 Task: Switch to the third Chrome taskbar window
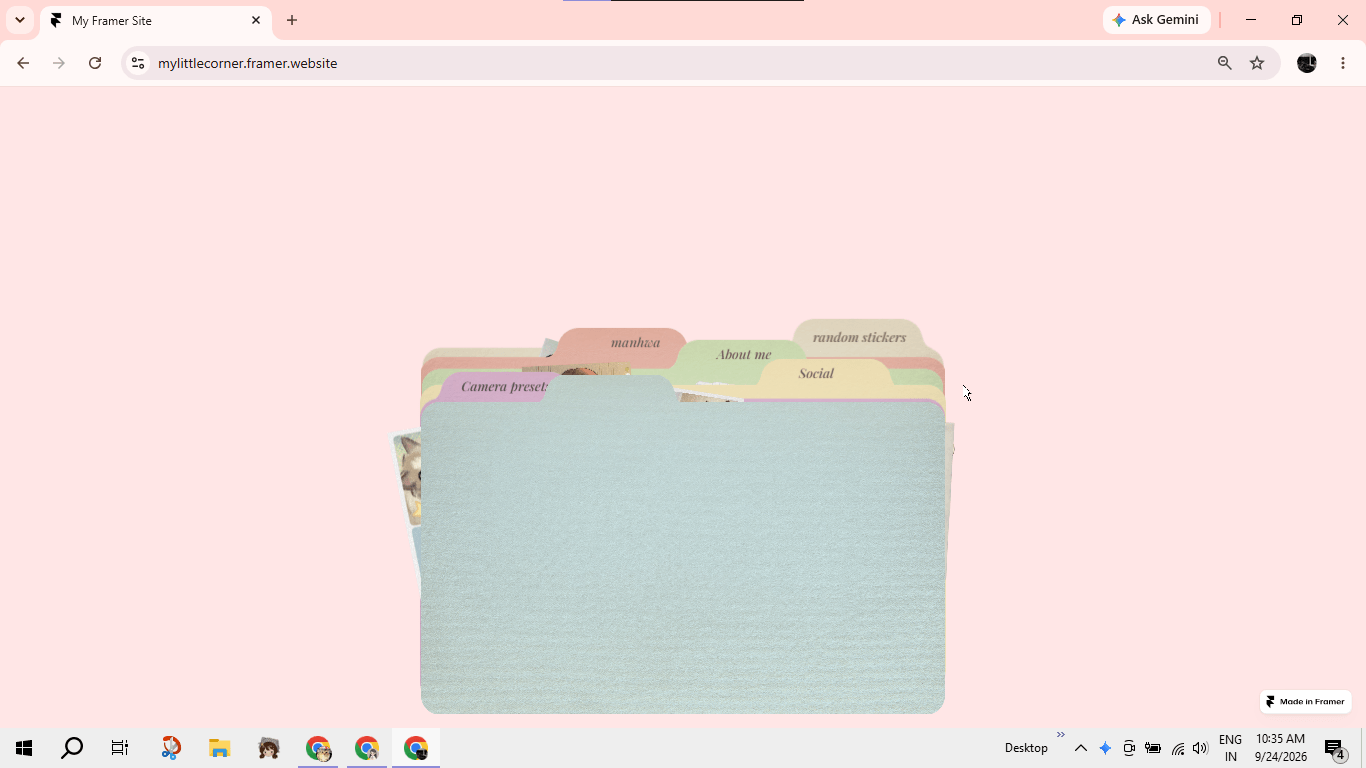(x=416, y=748)
